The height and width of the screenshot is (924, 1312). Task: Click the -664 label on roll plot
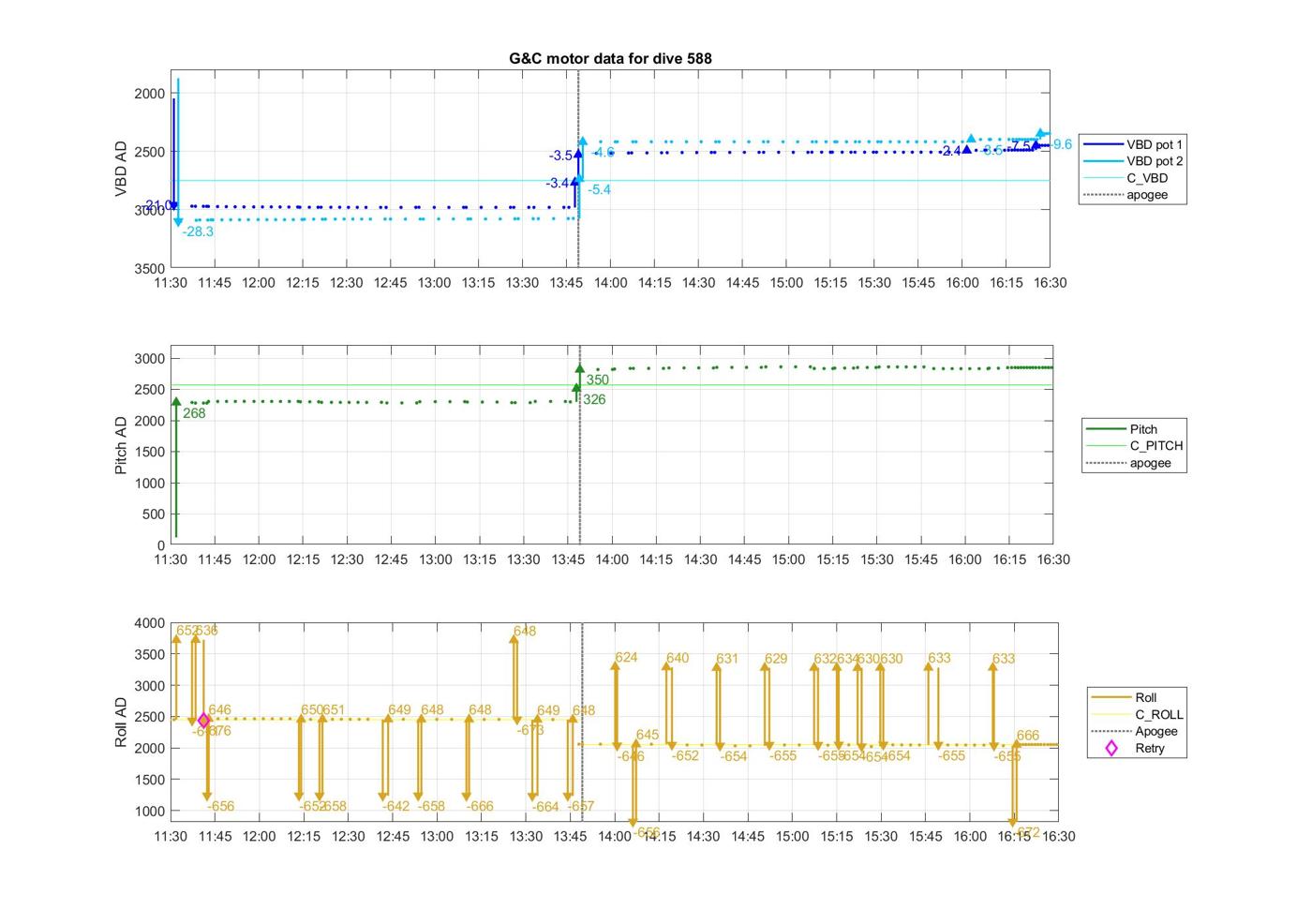click(x=545, y=806)
